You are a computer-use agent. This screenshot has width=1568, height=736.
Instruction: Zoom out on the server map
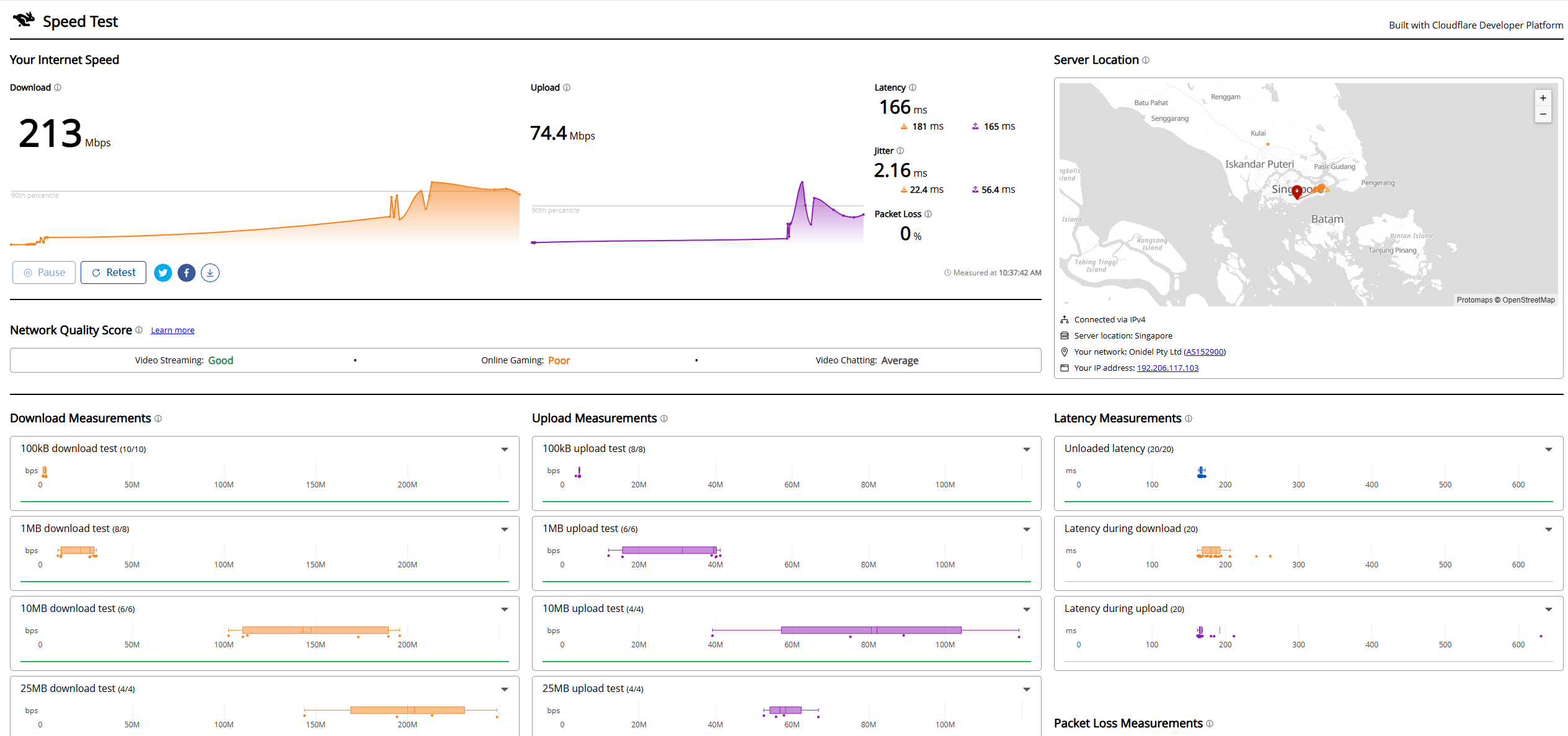(x=1543, y=114)
